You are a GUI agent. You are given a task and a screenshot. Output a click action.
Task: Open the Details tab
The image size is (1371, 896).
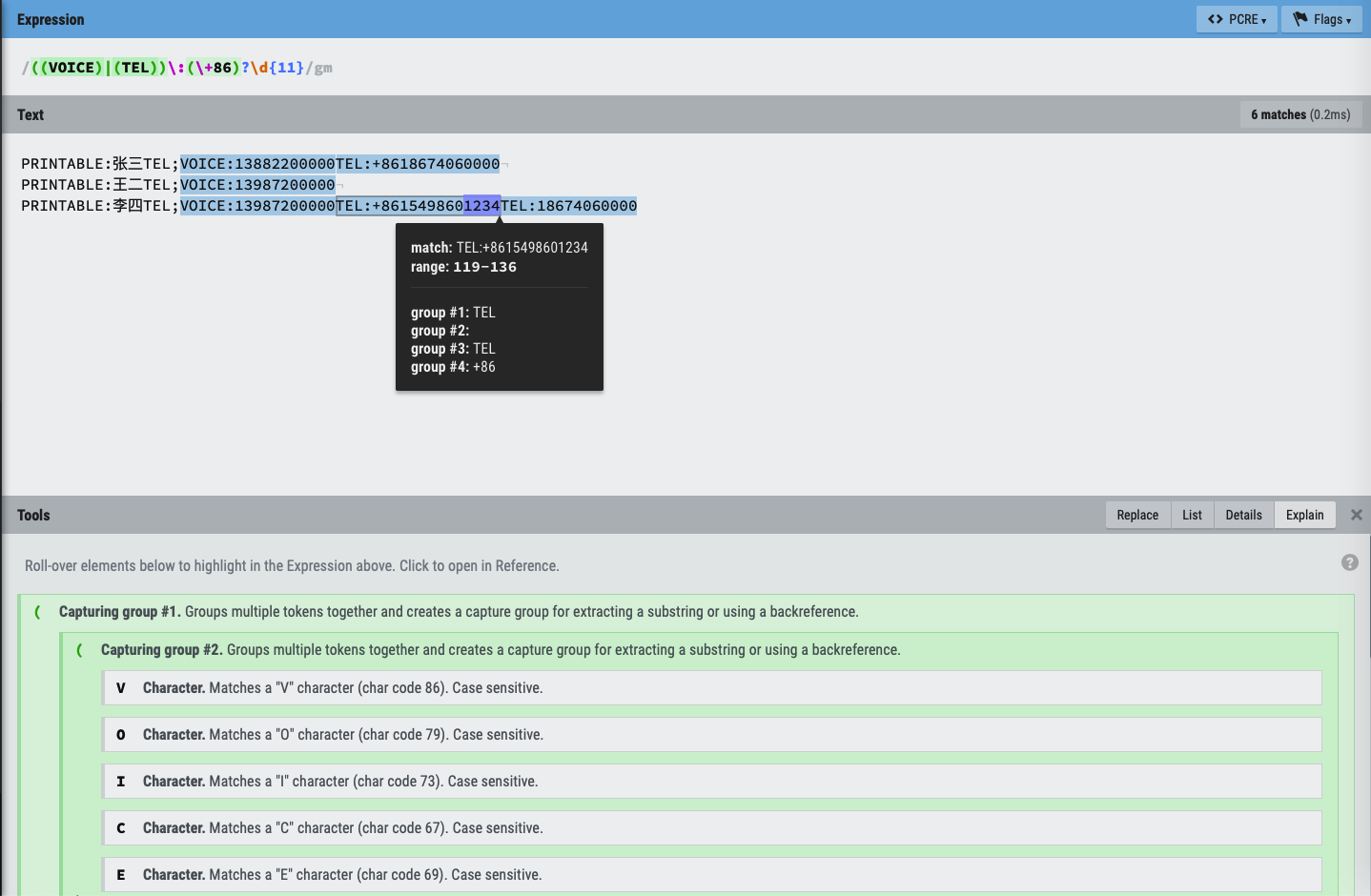pyautogui.click(x=1243, y=515)
